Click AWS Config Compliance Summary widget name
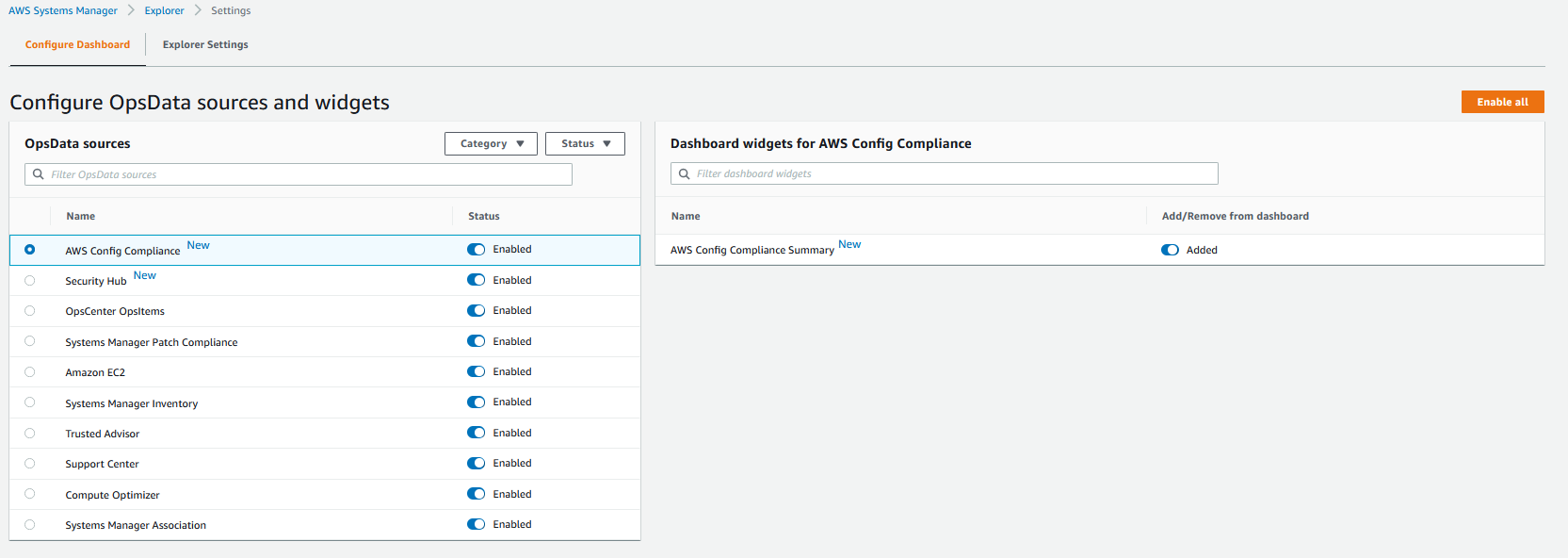1568x558 pixels. pyautogui.click(x=752, y=250)
